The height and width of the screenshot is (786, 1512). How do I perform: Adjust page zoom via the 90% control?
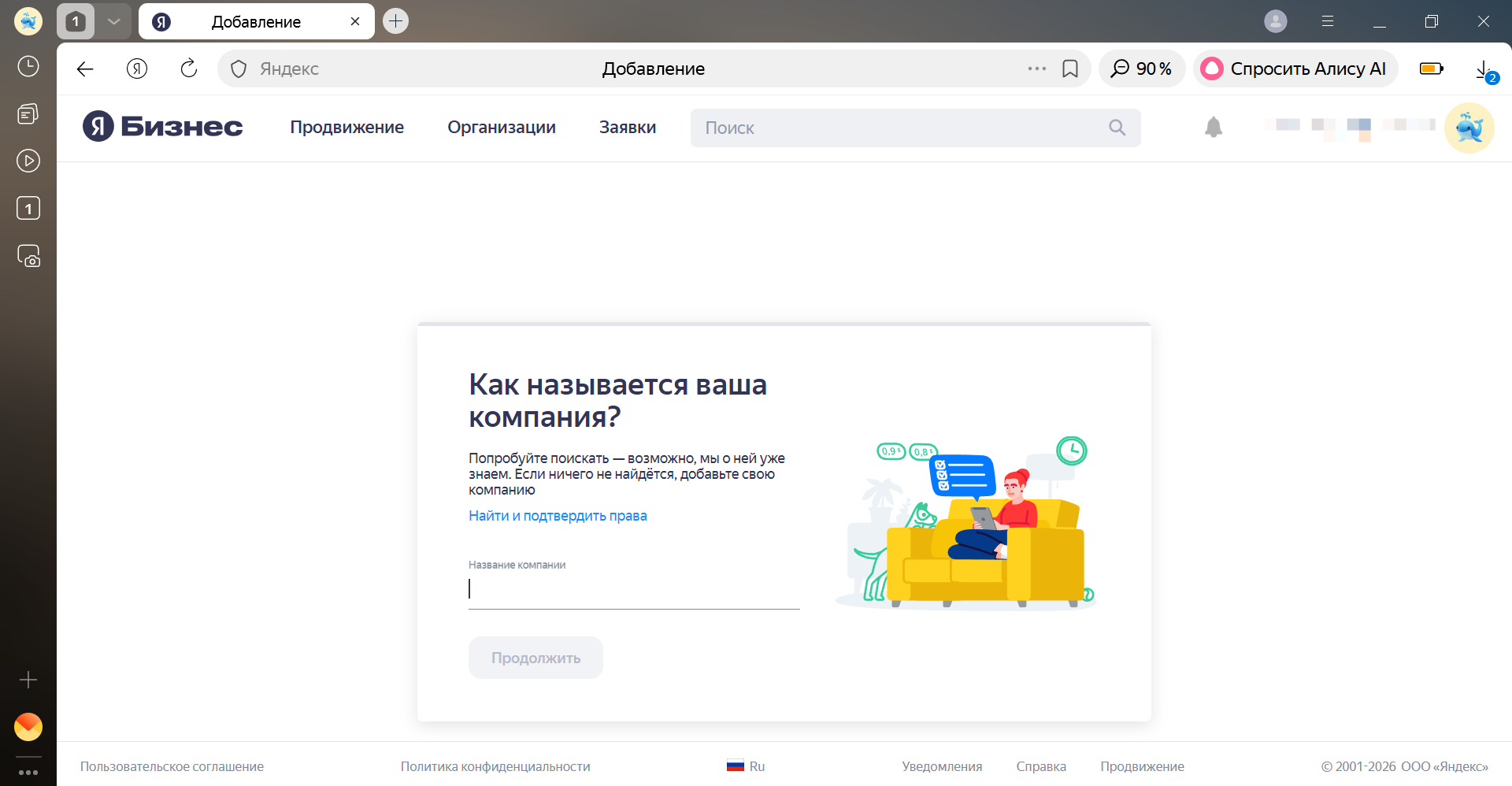click(x=1142, y=69)
